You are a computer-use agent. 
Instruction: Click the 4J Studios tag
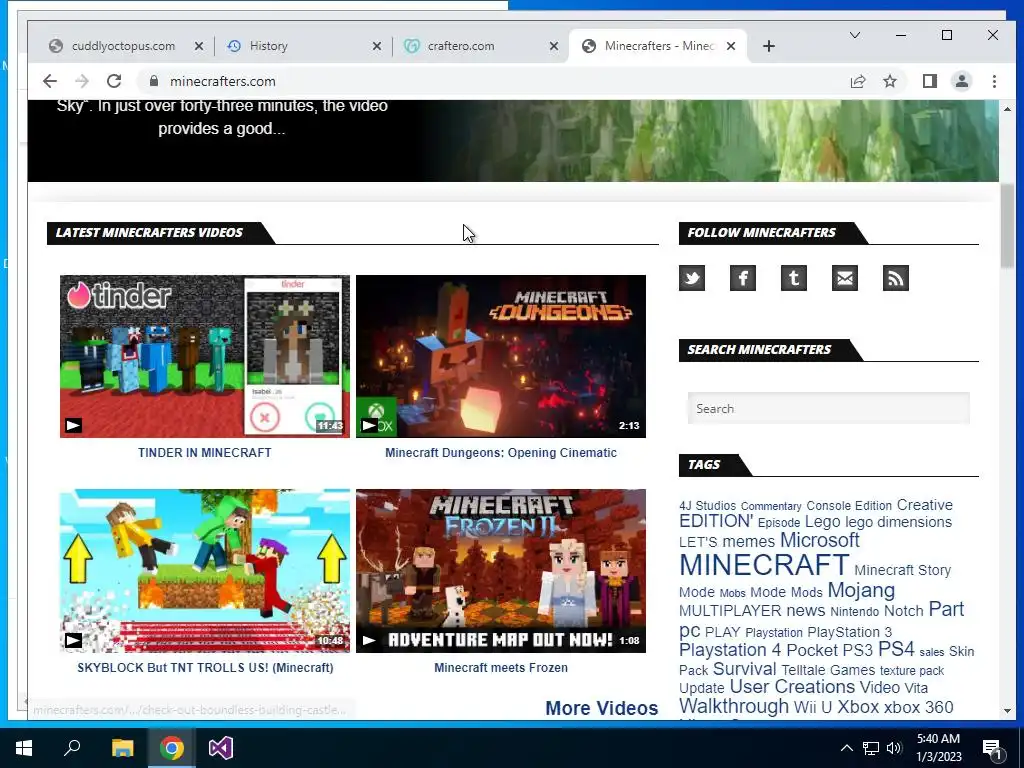point(707,505)
